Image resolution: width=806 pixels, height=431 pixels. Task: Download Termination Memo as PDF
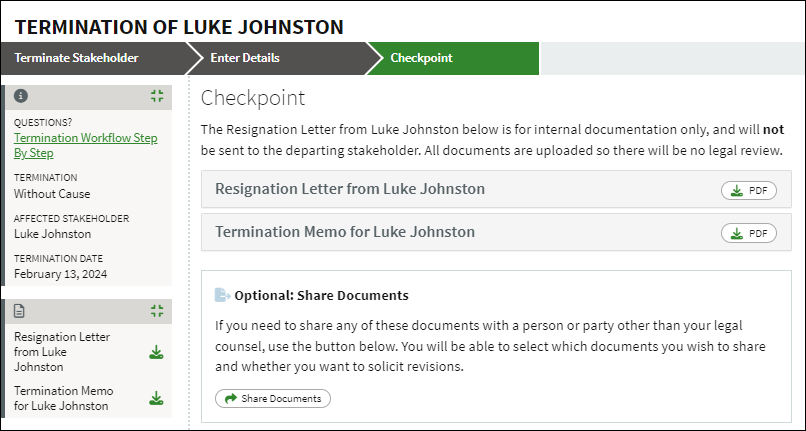(x=748, y=233)
